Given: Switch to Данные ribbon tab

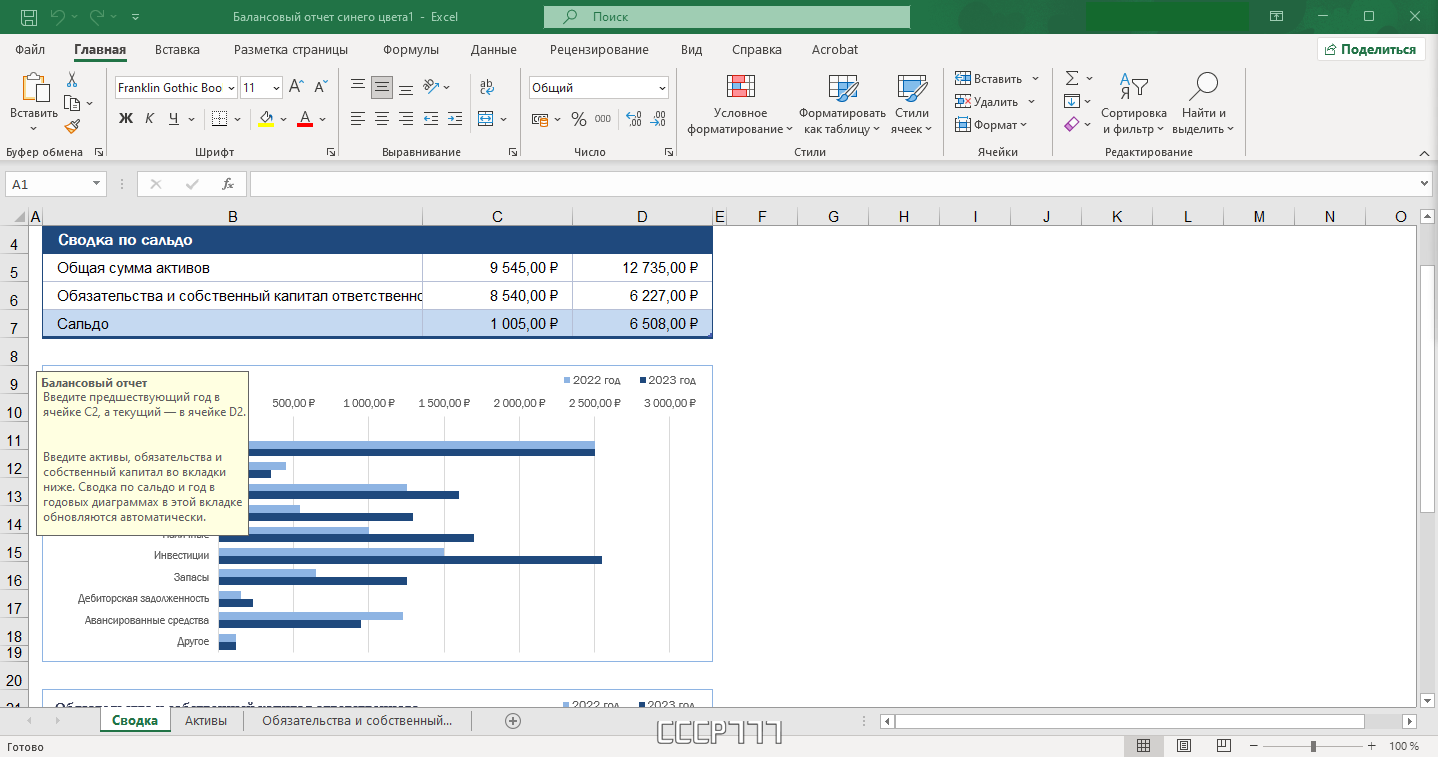Looking at the screenshot, I should click(494, 50).
